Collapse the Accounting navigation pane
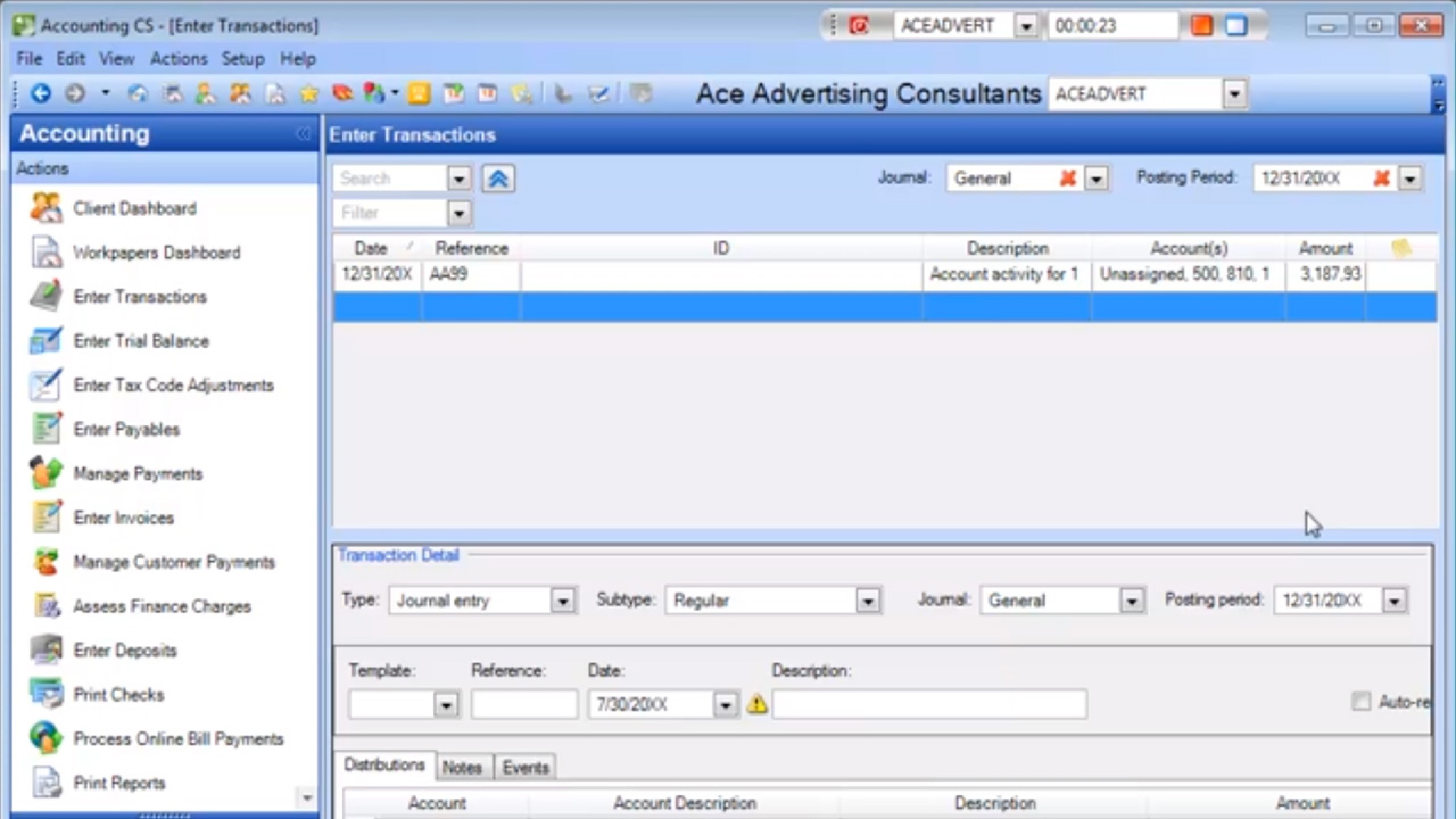The image size is (1456, 819). 303,134
